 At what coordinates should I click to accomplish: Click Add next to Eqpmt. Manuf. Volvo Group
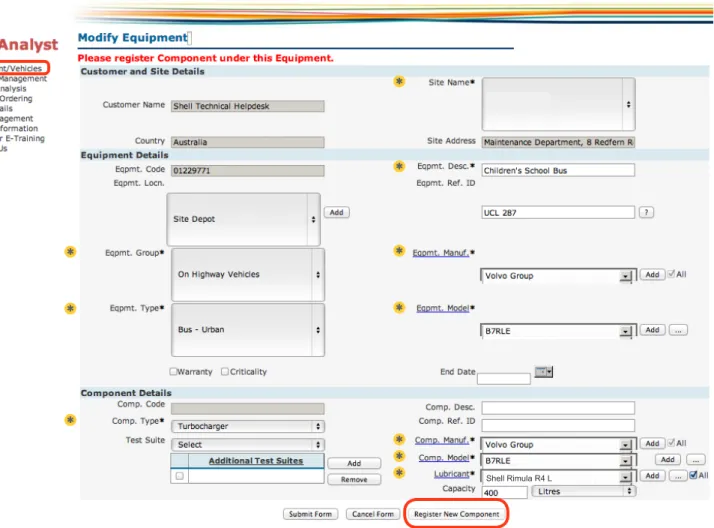(652, 274)
